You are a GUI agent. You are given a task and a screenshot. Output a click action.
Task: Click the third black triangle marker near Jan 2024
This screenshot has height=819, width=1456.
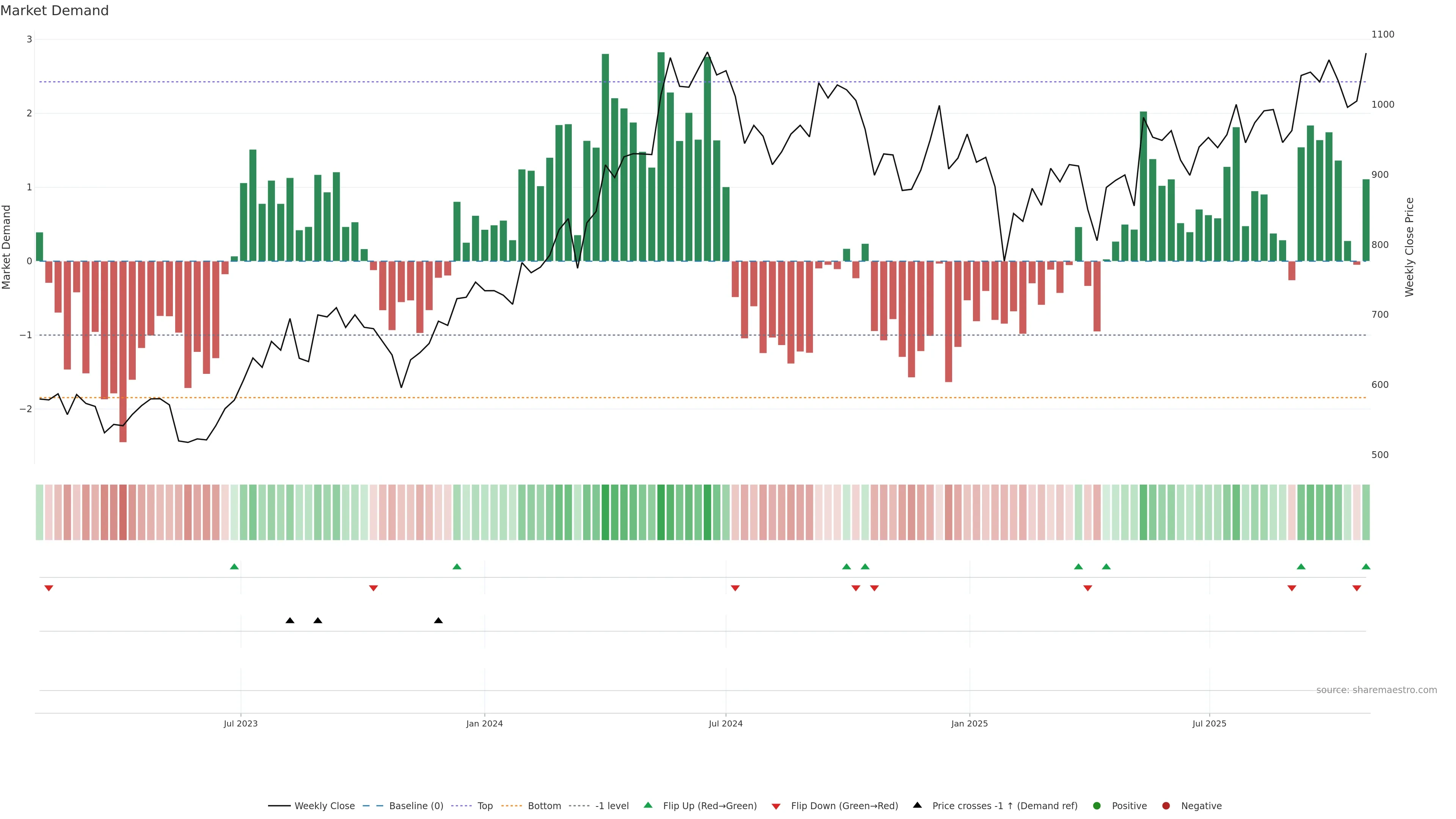click(x=438, y=621)
